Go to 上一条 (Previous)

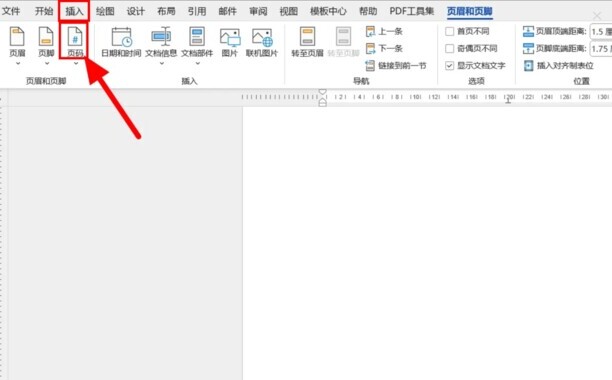pyautogui.click(x=384, y=31)
